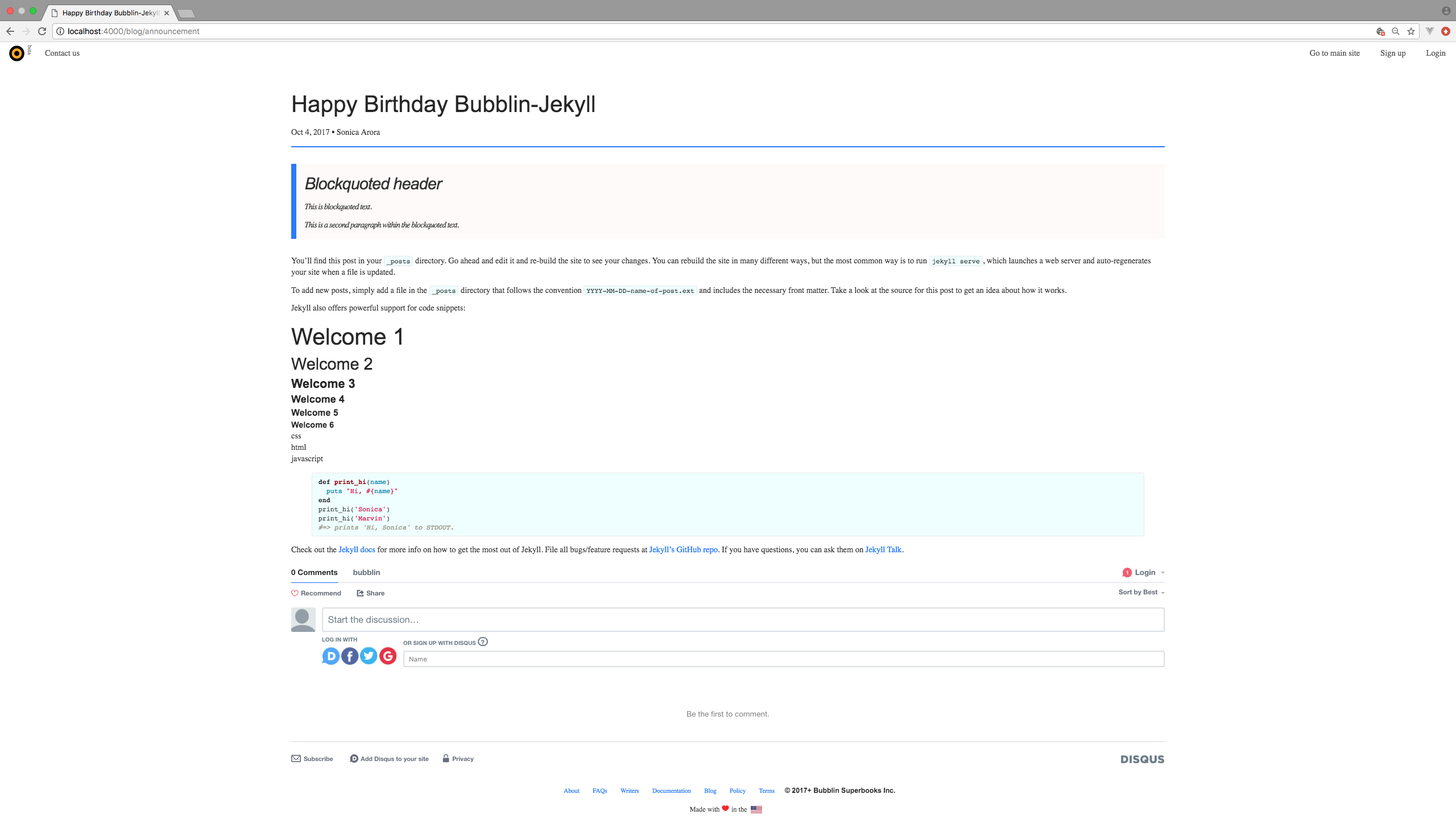Viewport: 1456px width, 819px height.
Task: Bookmark this page with the star icon
Action: [1411, 31]
